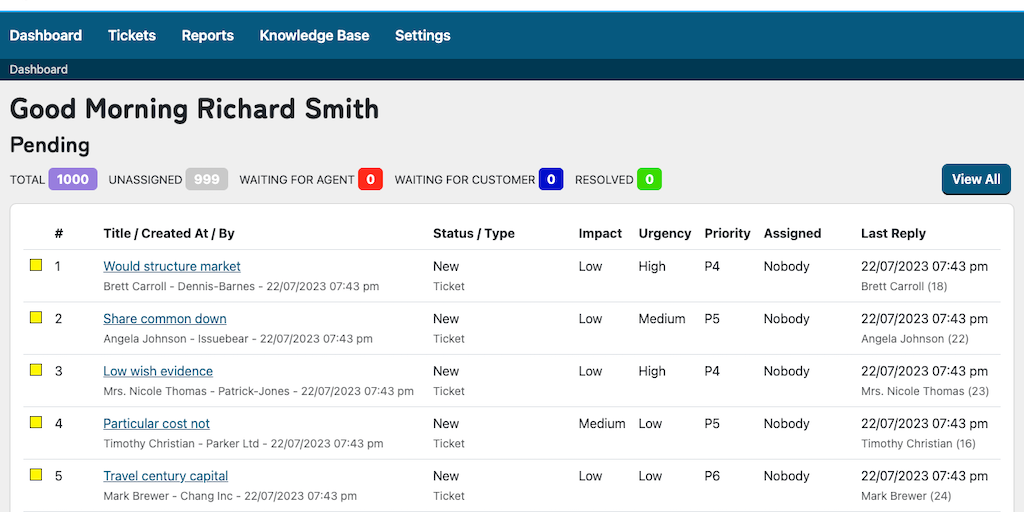Open the 'Travel century capital' ticket
Screen dimensions: 1024x512
click(166, 476)
